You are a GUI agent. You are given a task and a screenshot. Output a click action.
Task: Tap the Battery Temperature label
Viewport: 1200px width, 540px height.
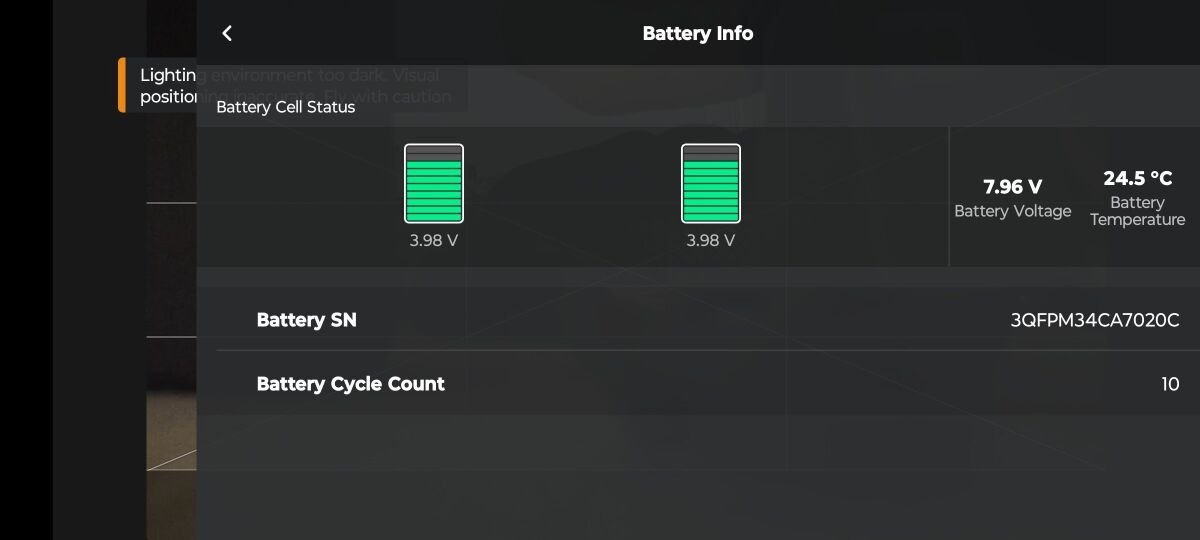(1138, 211)
